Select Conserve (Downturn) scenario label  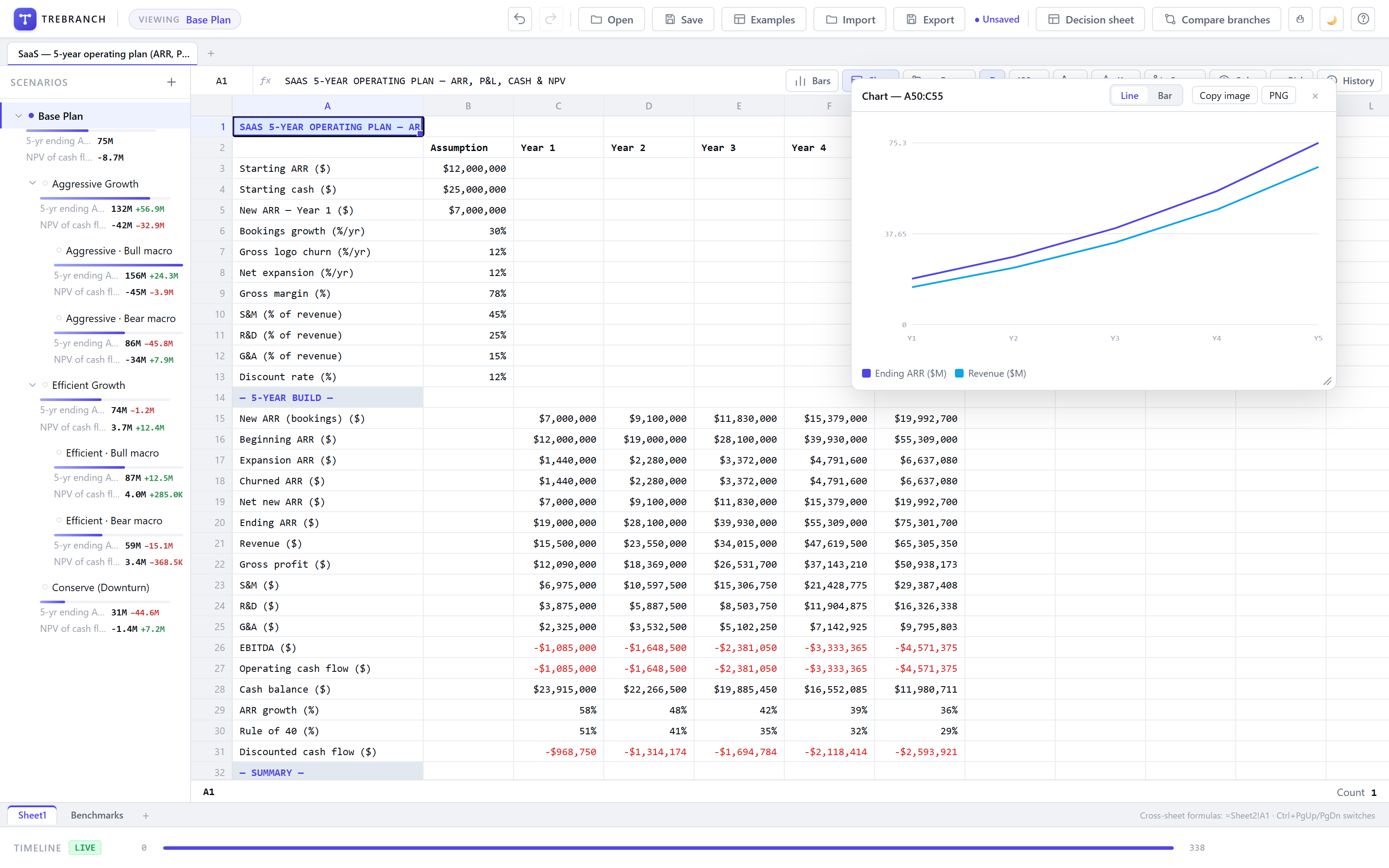pyautogui.click(x=100, y=587)
